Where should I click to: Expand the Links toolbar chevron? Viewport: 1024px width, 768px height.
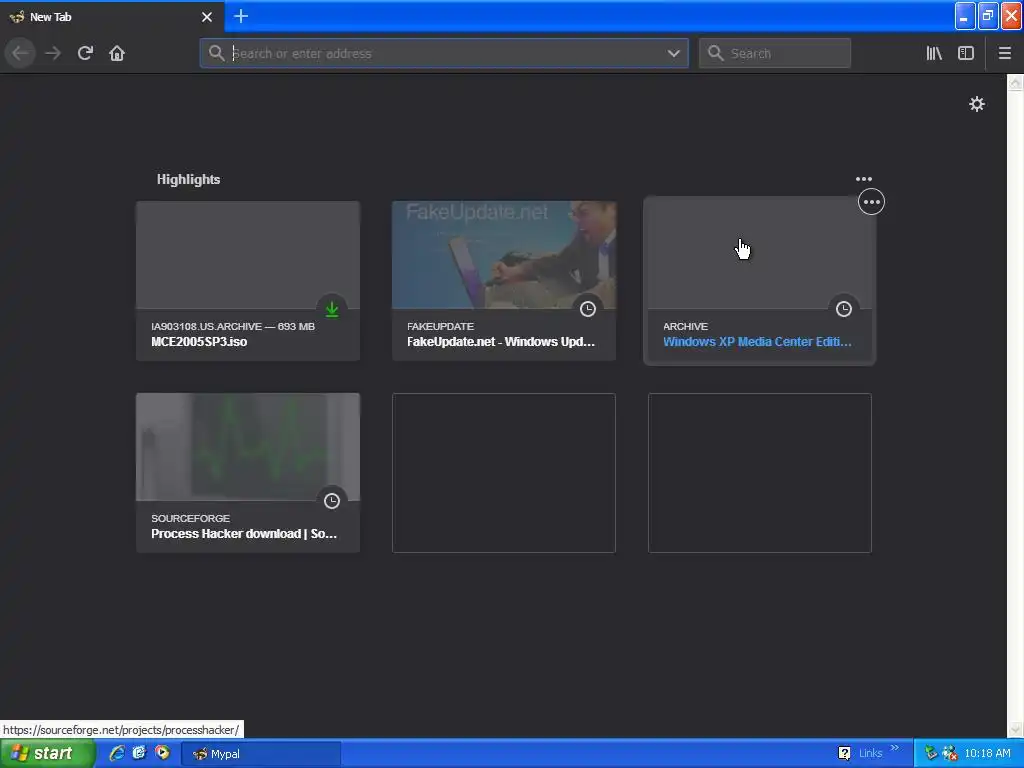click(x=895, y=748)
